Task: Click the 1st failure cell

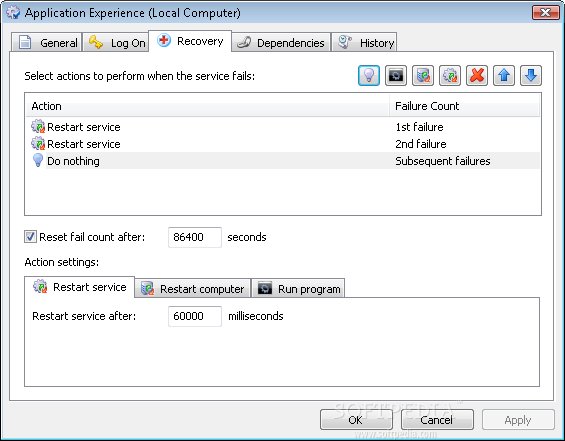Action: 419,127
